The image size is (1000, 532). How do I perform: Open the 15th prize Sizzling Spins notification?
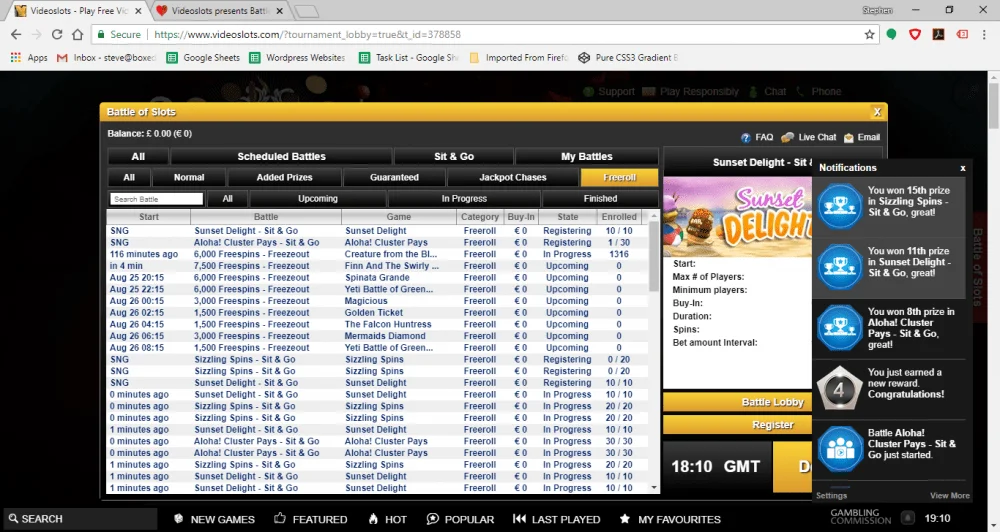coord(889,207)
